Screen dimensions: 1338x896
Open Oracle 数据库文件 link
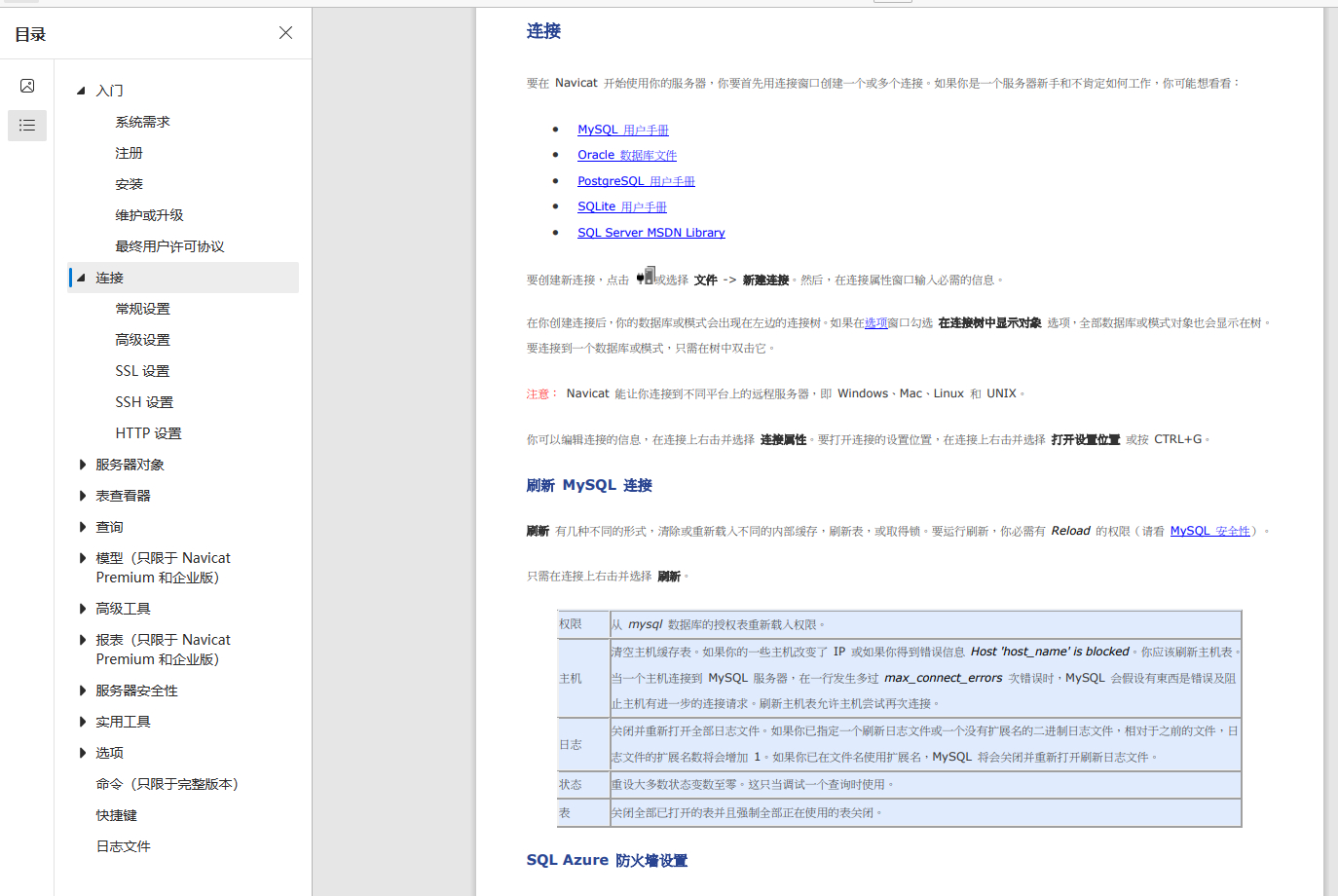click(x=627, y=155)
